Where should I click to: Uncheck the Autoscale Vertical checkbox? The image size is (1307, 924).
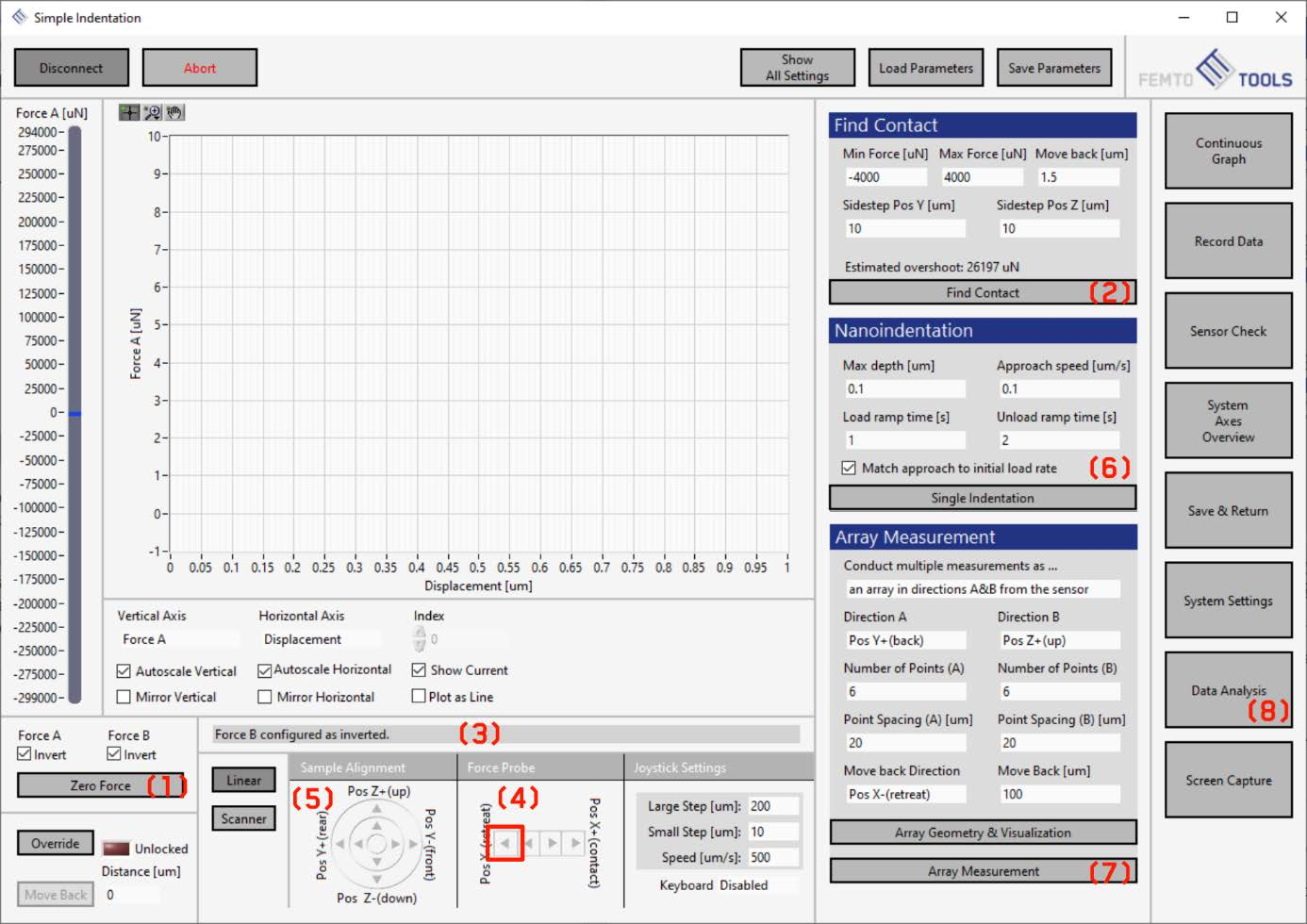coord(124,671)
